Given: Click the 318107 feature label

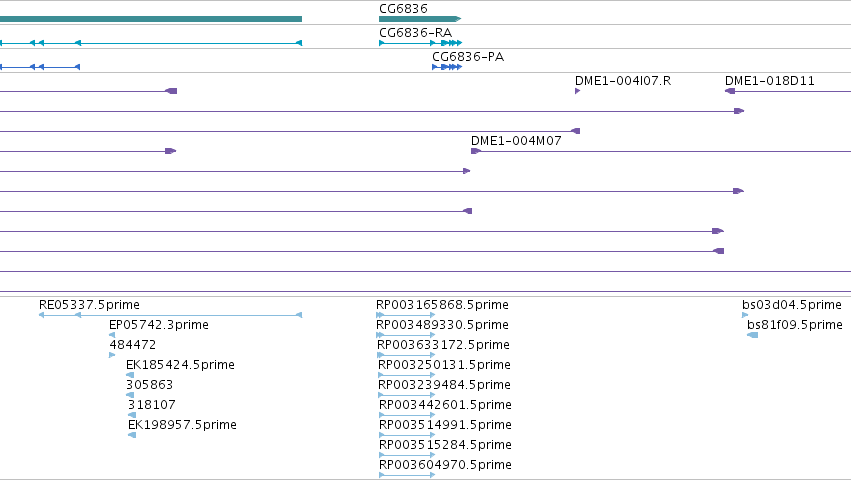Looking at the screenshot, I should (151, 405).
